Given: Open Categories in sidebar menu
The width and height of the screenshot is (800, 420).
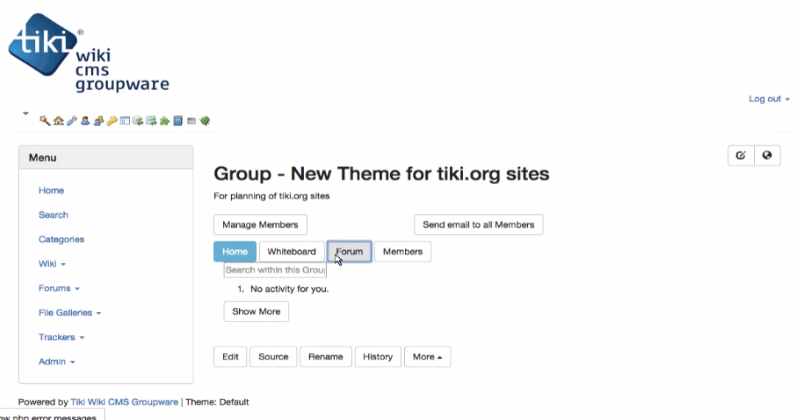Looking at the screenshot, I should tap(61, 239).
